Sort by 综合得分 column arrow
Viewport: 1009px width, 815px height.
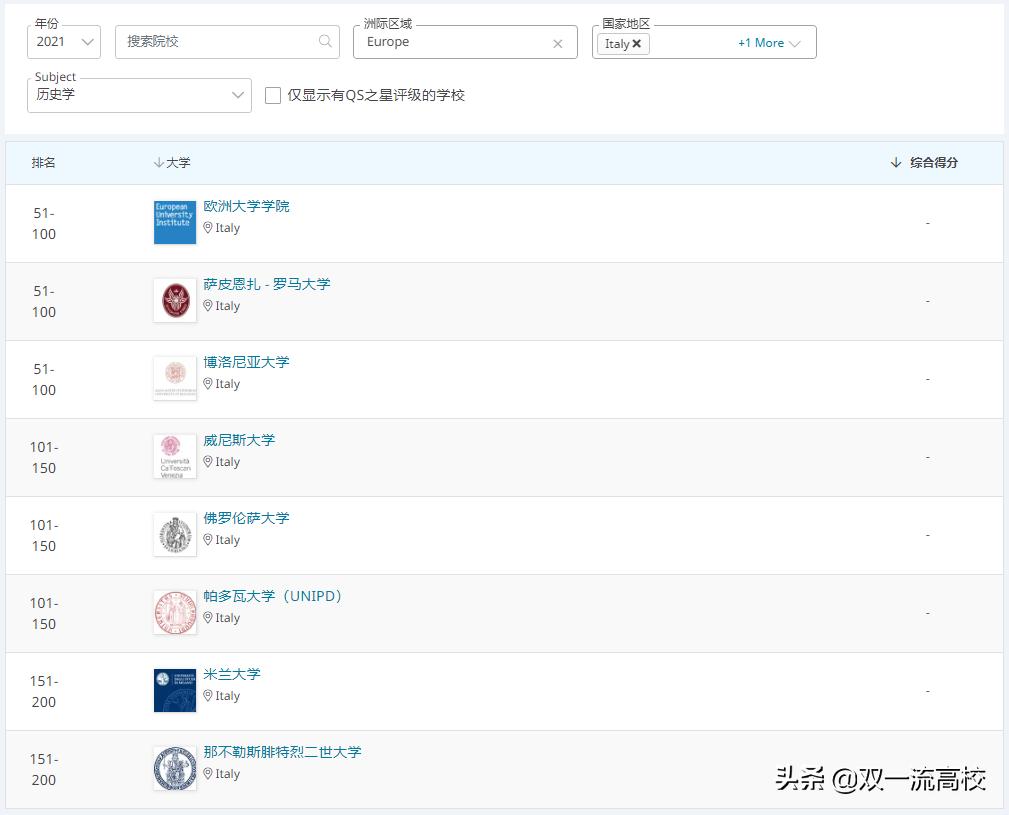895,161
